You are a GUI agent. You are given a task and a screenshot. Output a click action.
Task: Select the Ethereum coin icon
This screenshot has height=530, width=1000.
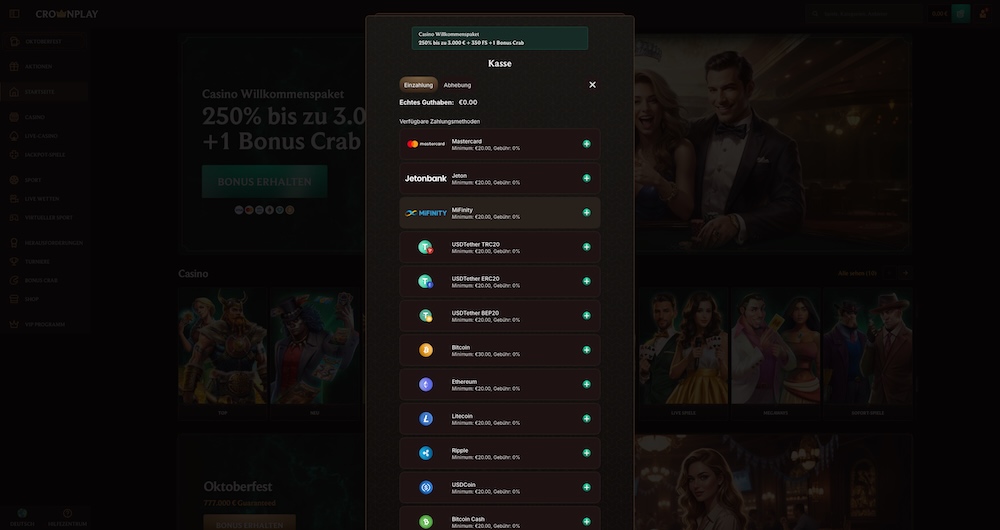point(425,384)
